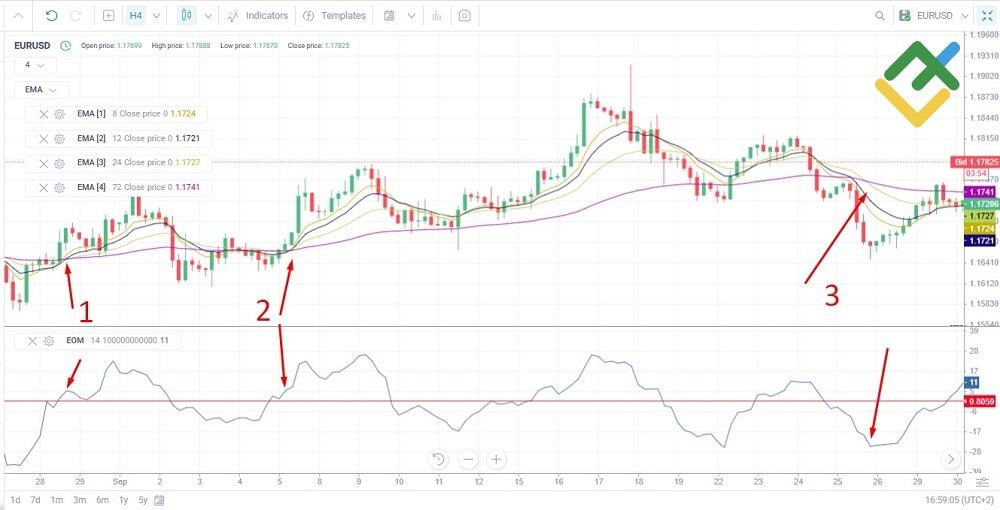
Task: Remove the EOM indicator
Action: click(33, 341)
